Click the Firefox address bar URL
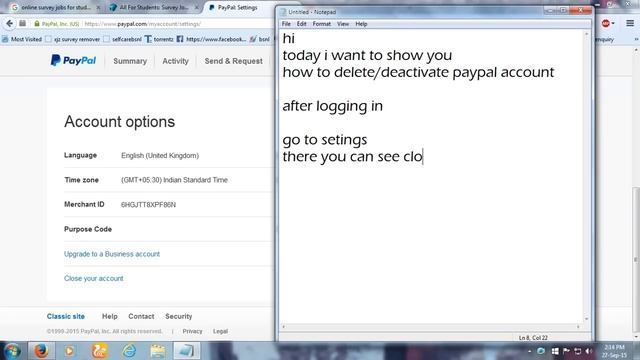Viewport: 640px width, 360px height. (x=143, y=24)
